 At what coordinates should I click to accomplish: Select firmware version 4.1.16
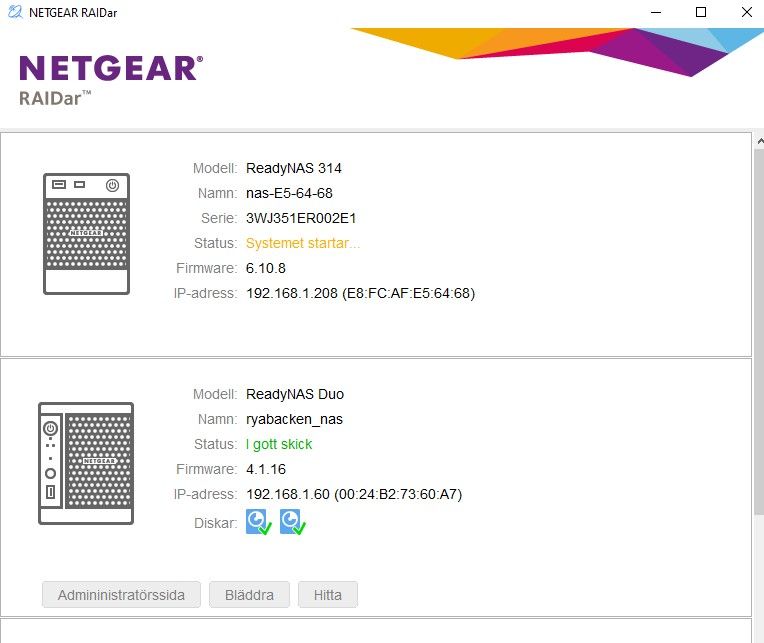tap(266, 469)
